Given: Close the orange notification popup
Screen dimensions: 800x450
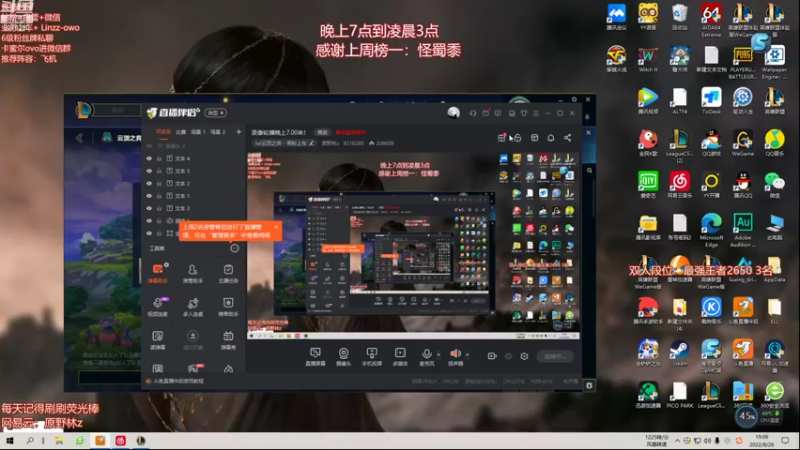Looking at the screenshot, I should [276, 227].
